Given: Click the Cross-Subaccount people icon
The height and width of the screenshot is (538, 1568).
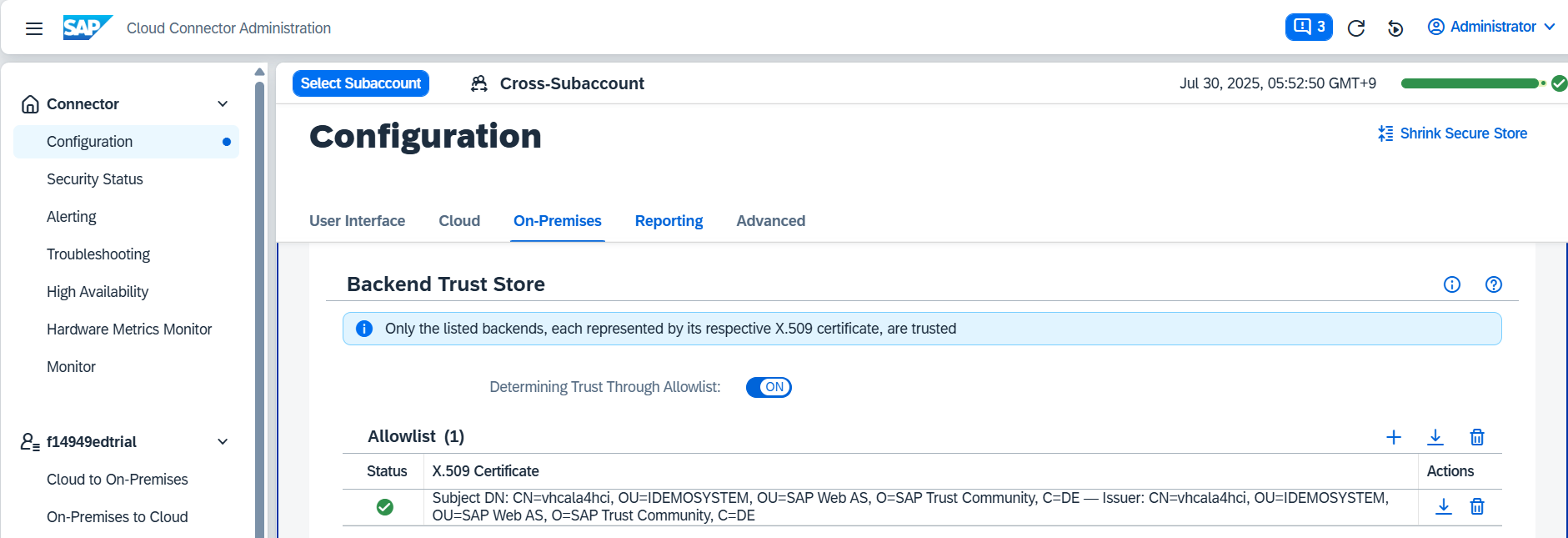Looking at the screenshot, I should tap(479, 83).
